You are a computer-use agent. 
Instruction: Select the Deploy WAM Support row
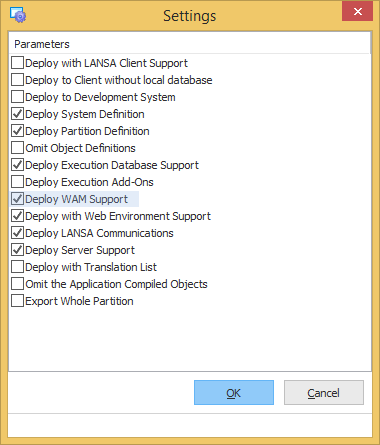pyautogui.click(x=75, y=199)
